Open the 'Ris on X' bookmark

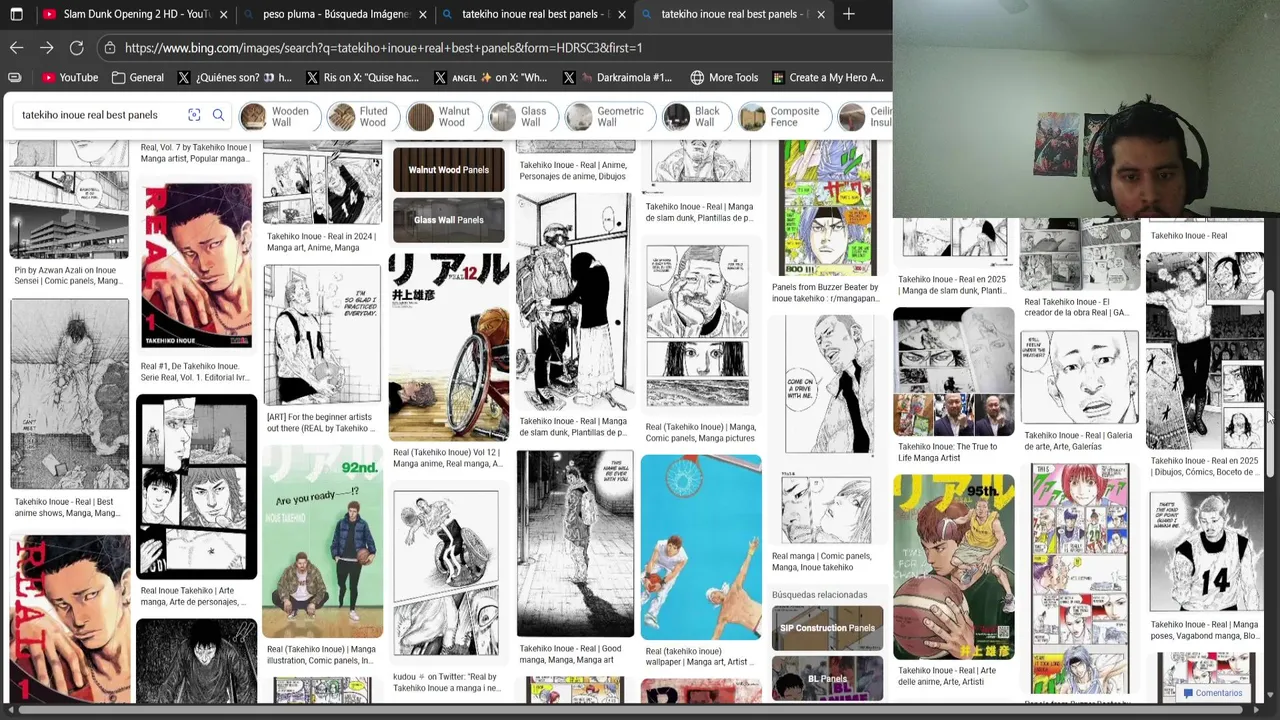362,77
